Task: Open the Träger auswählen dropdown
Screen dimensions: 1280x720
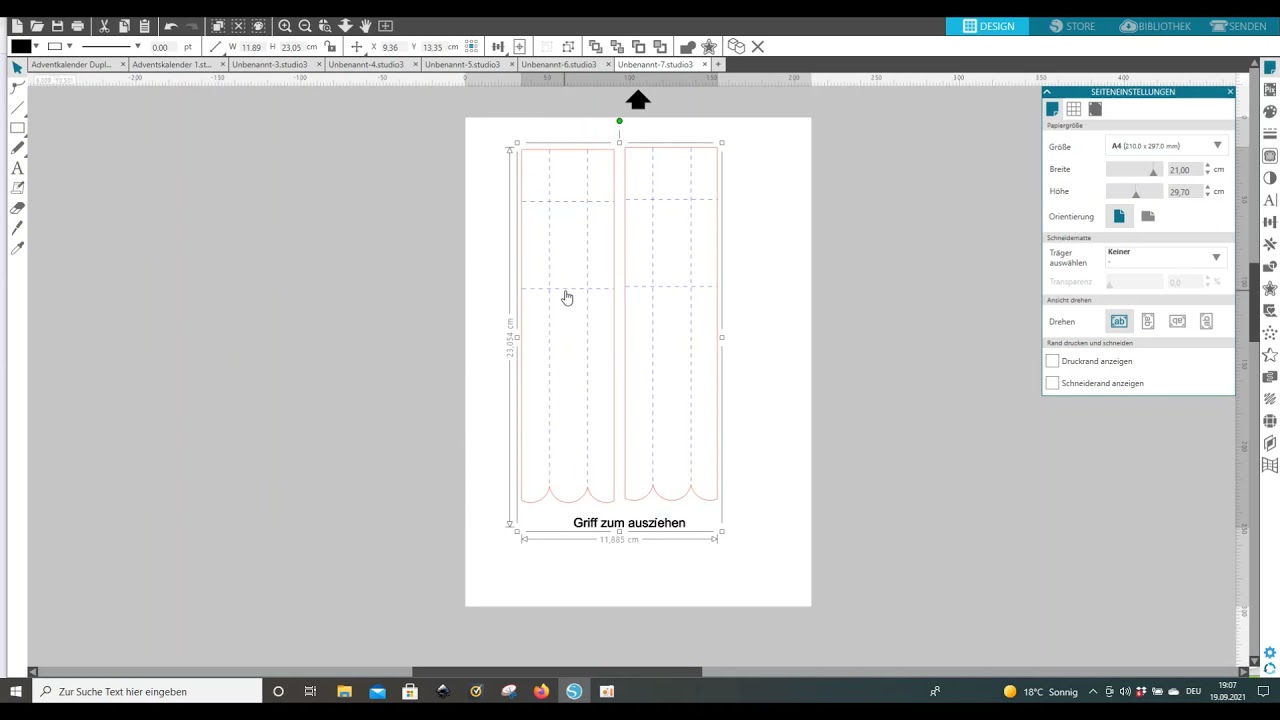Action: click(x=1166, y=257)
